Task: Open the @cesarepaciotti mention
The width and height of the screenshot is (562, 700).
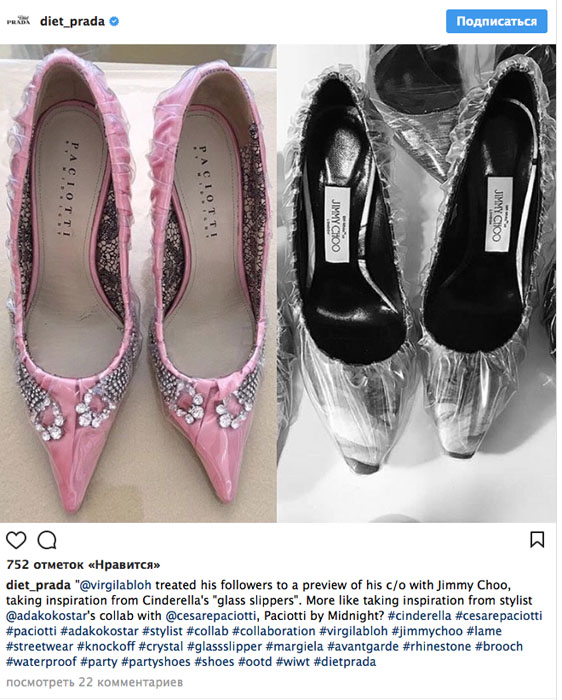Action: click(211, 616)
